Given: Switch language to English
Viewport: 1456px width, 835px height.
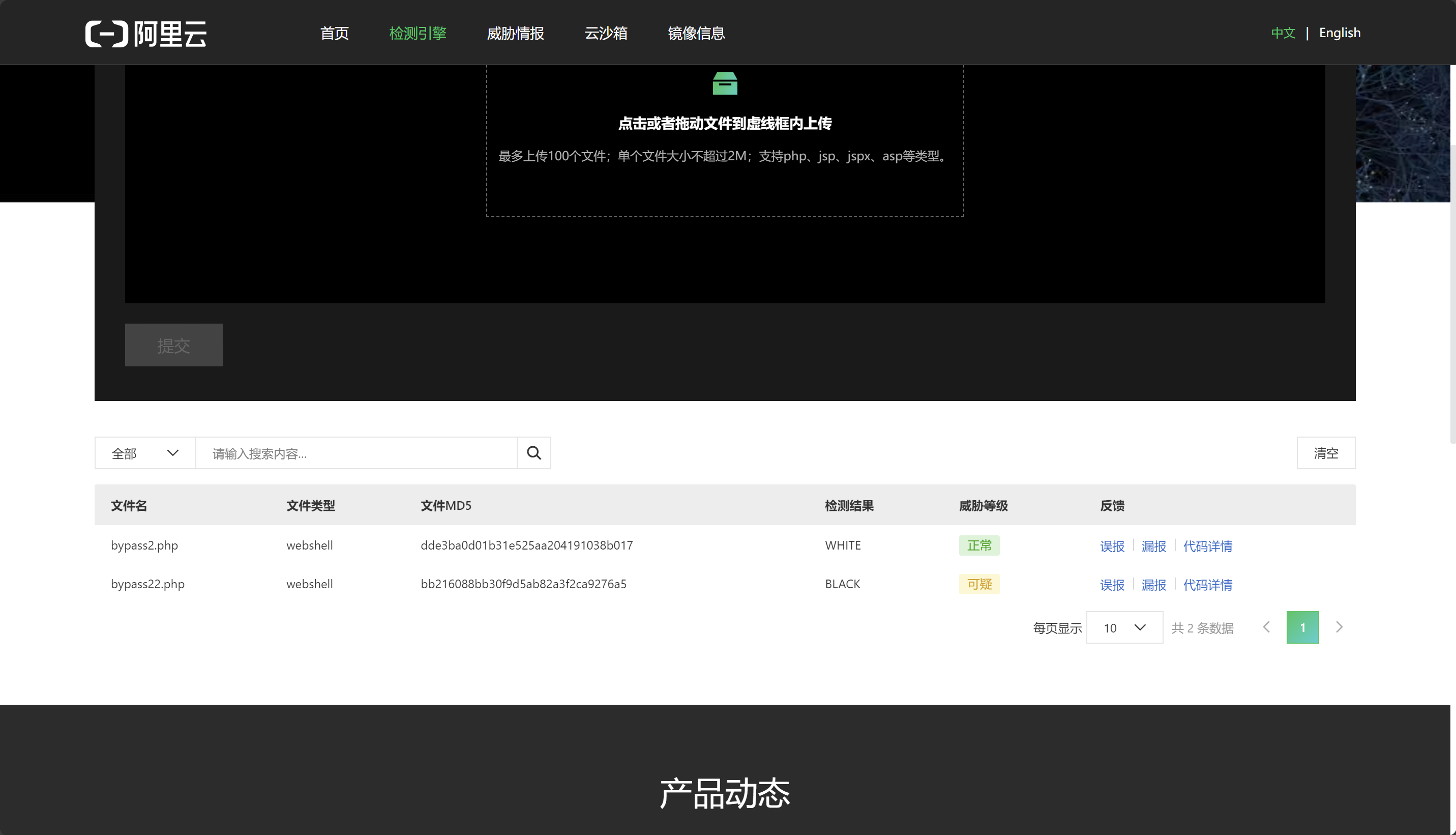Looking at the screenshot, I should (1339, 33).
